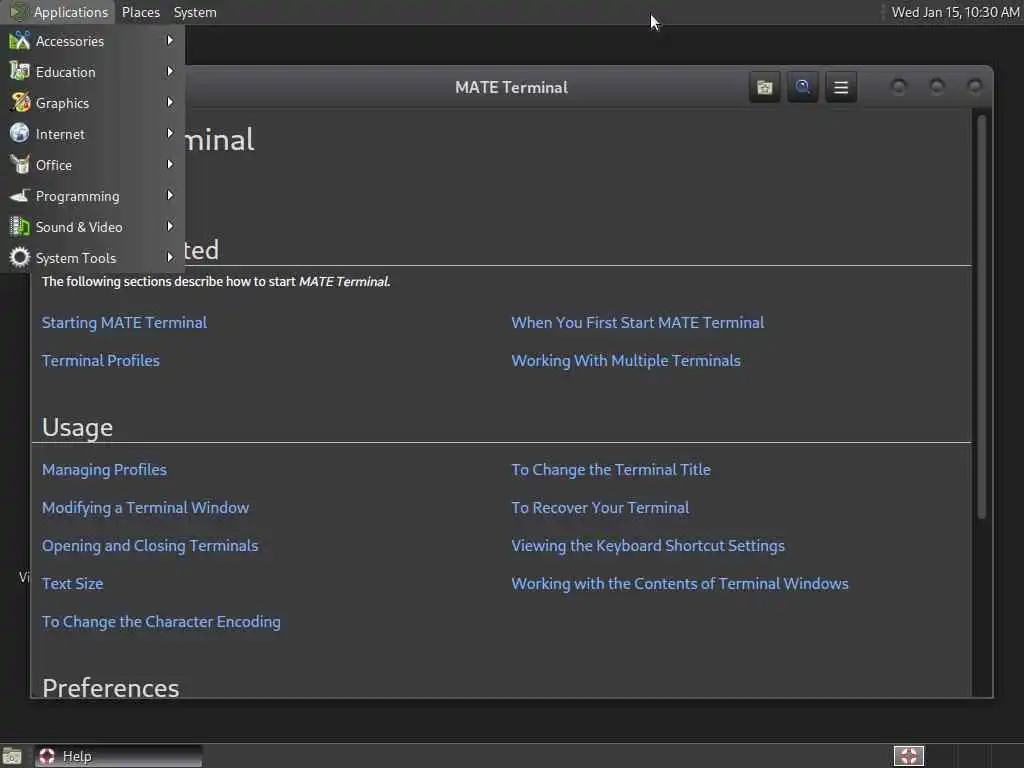Expand the Programming submenu arrow
The height and width of the screenshot is (768, 1024).
point(170,195)
